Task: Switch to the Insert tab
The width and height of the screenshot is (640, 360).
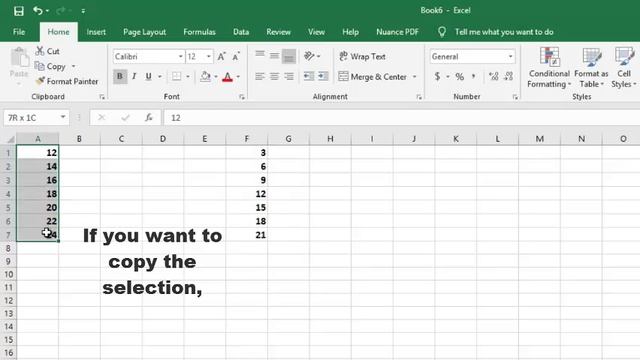Action: (96, 32)
